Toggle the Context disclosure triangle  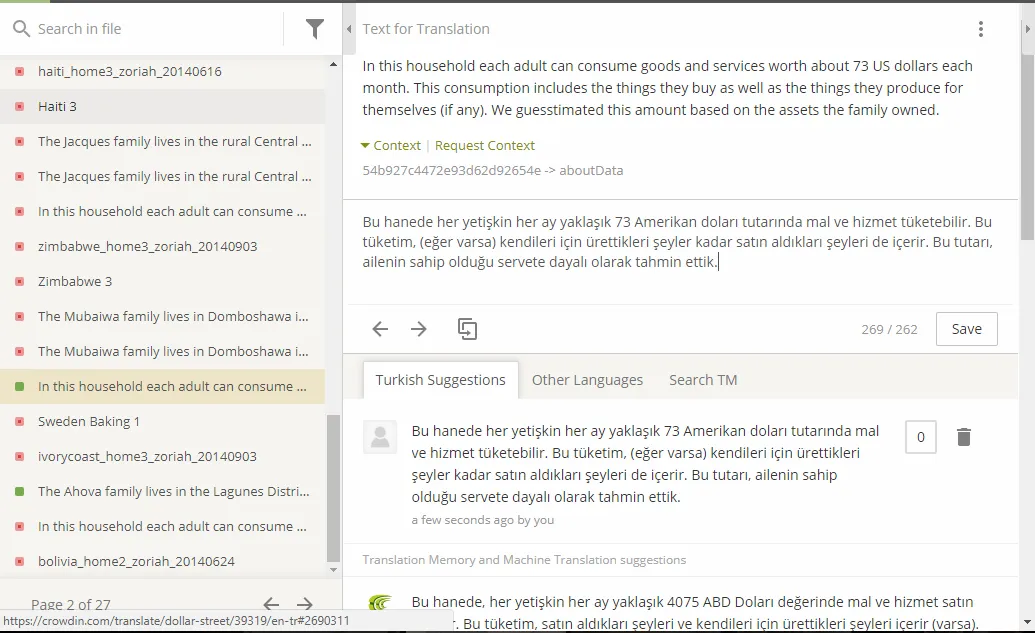tap(365, 145)
